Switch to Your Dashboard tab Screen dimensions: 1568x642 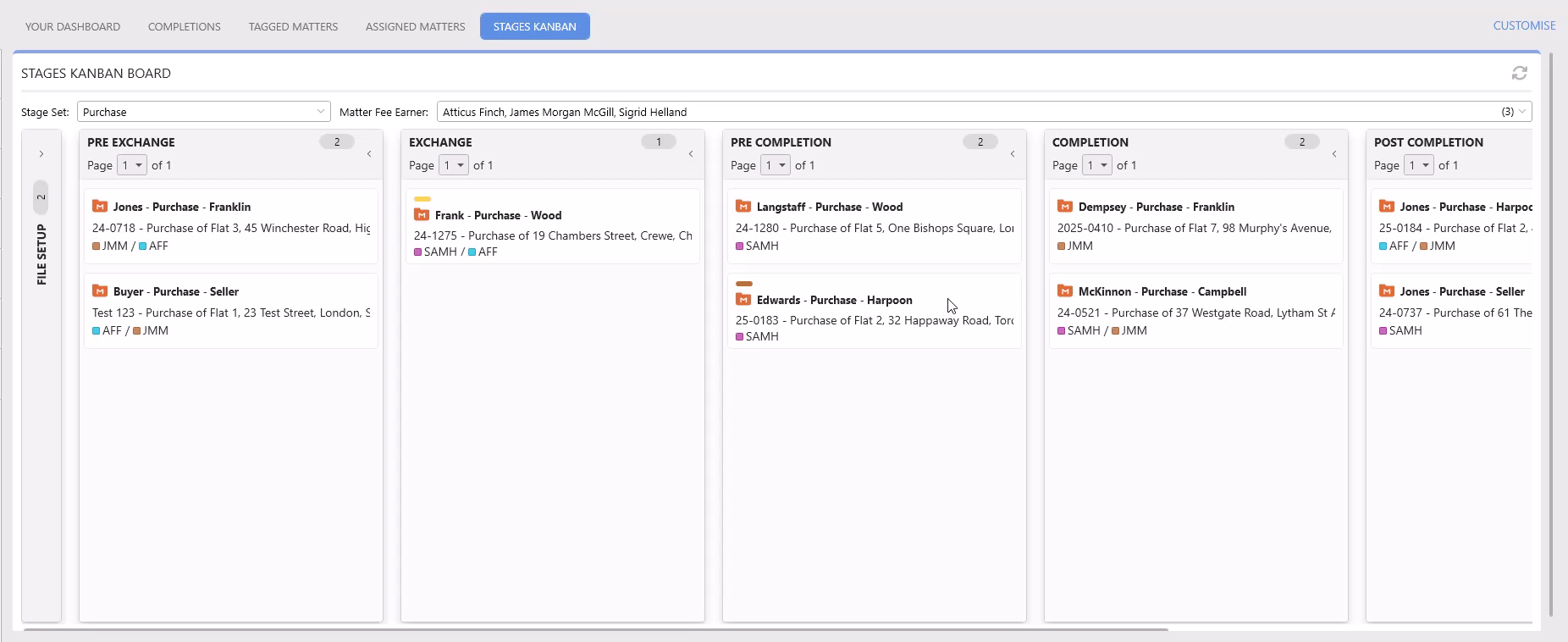point(73,26)
